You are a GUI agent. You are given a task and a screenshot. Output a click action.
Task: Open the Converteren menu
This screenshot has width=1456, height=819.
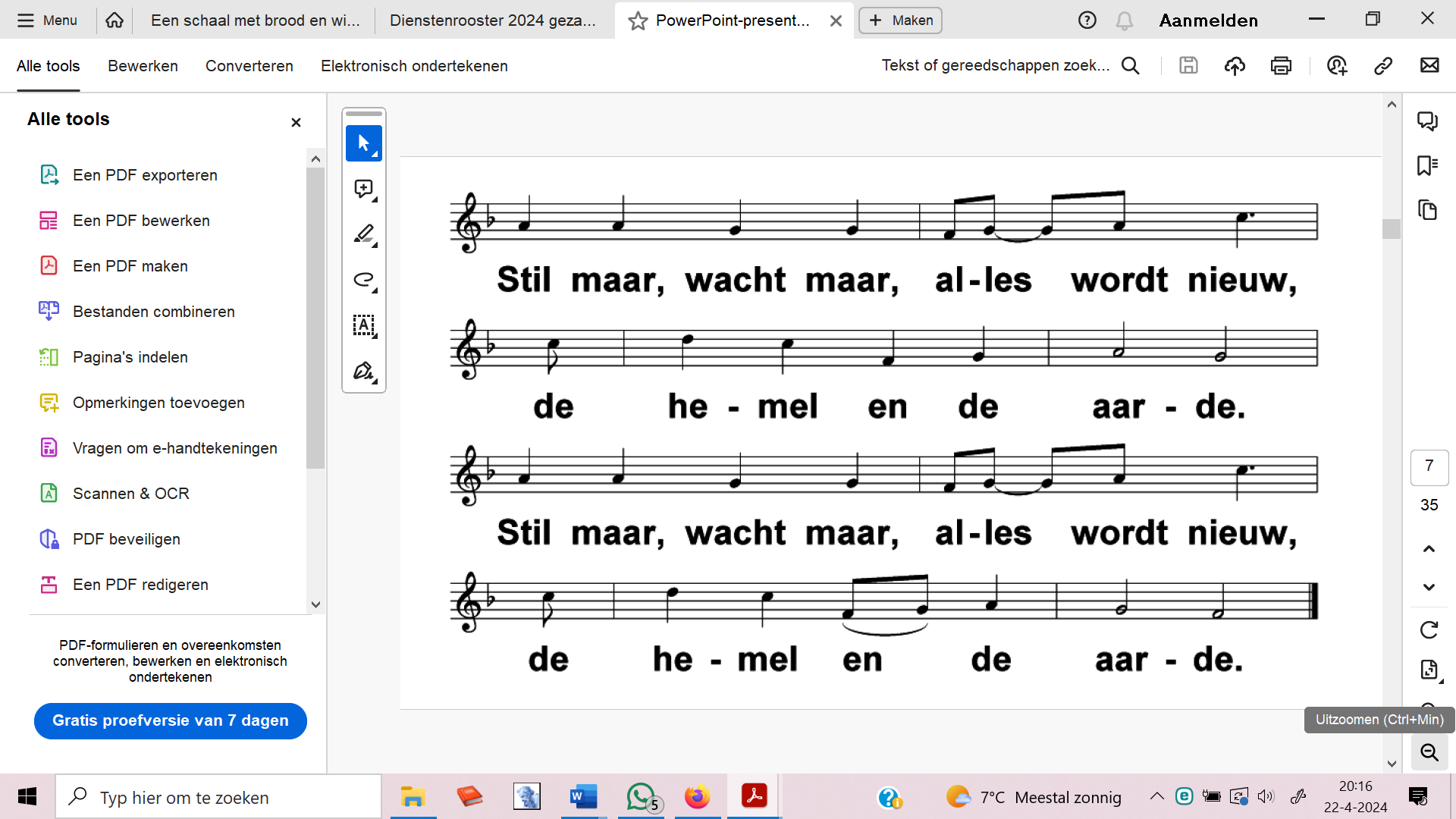(x=249, y=66)
